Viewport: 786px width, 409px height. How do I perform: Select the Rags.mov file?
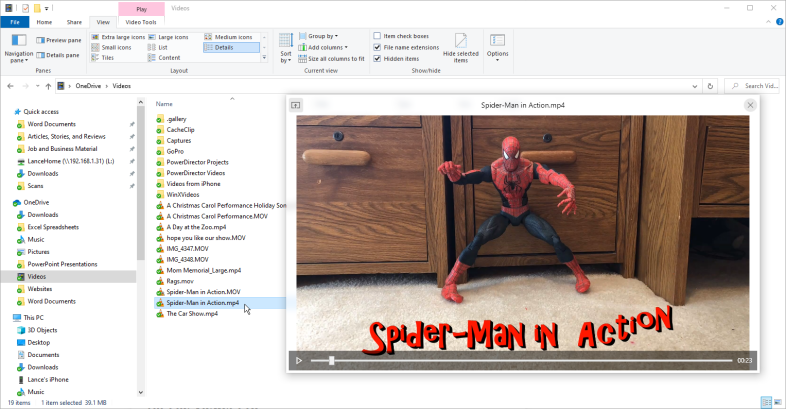[180, 281]
